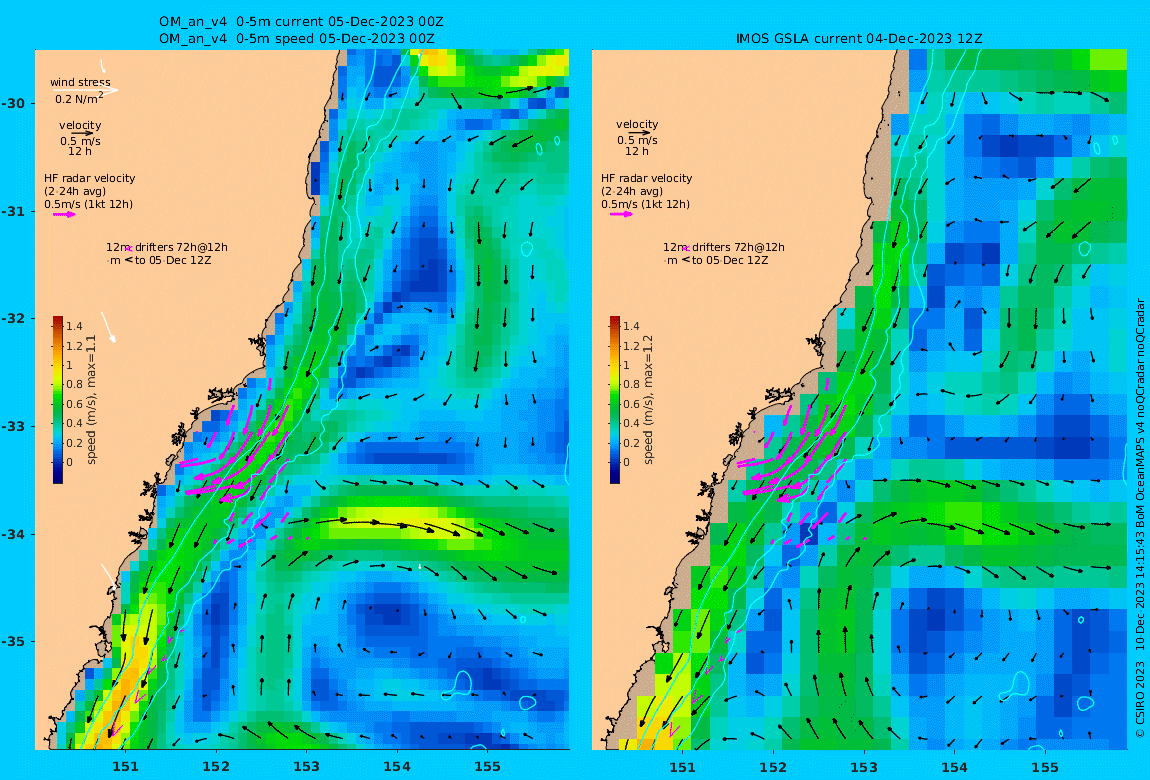Click 'HF radar velocity' text in left map
This screenshot has height=780, width=1150.
[x=89, y=178]
